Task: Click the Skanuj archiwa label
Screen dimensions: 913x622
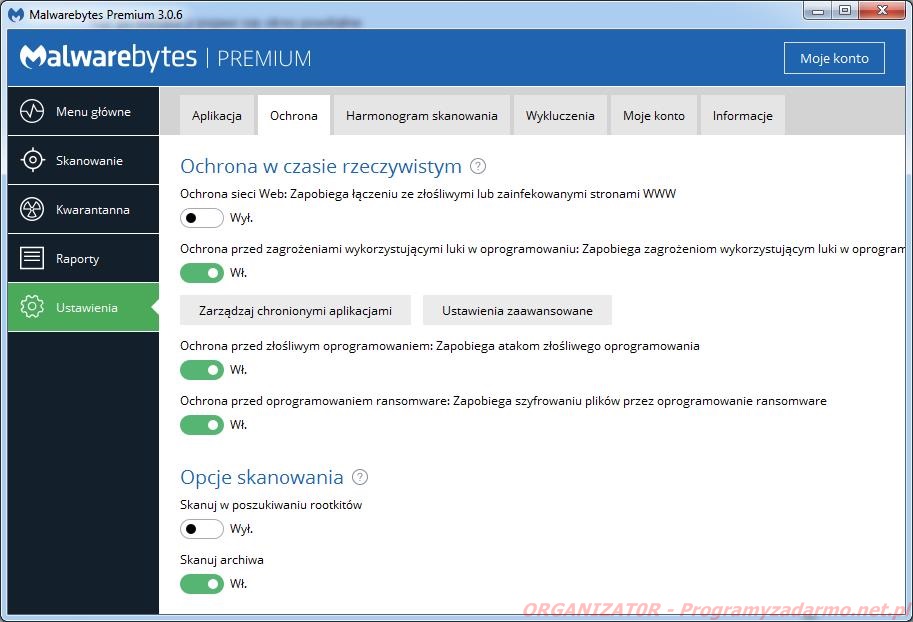Action: (x=222, y=560)
